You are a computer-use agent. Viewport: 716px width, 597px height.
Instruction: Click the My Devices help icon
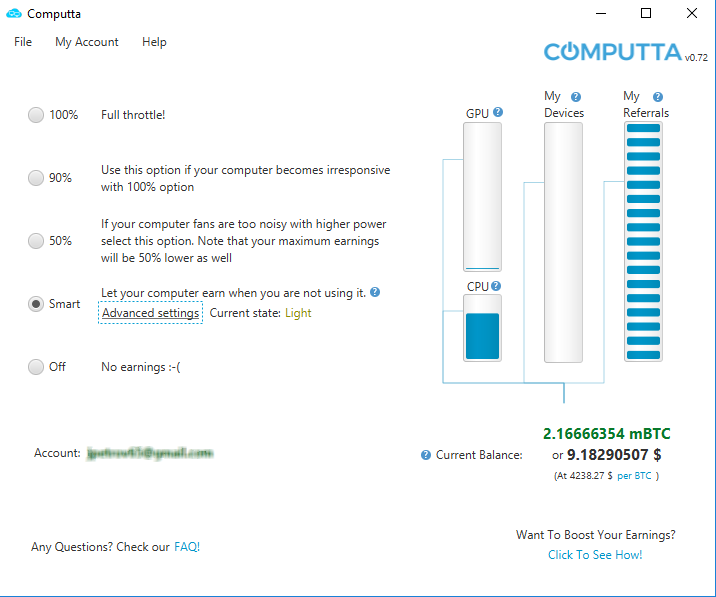click(x=576, y=97)
